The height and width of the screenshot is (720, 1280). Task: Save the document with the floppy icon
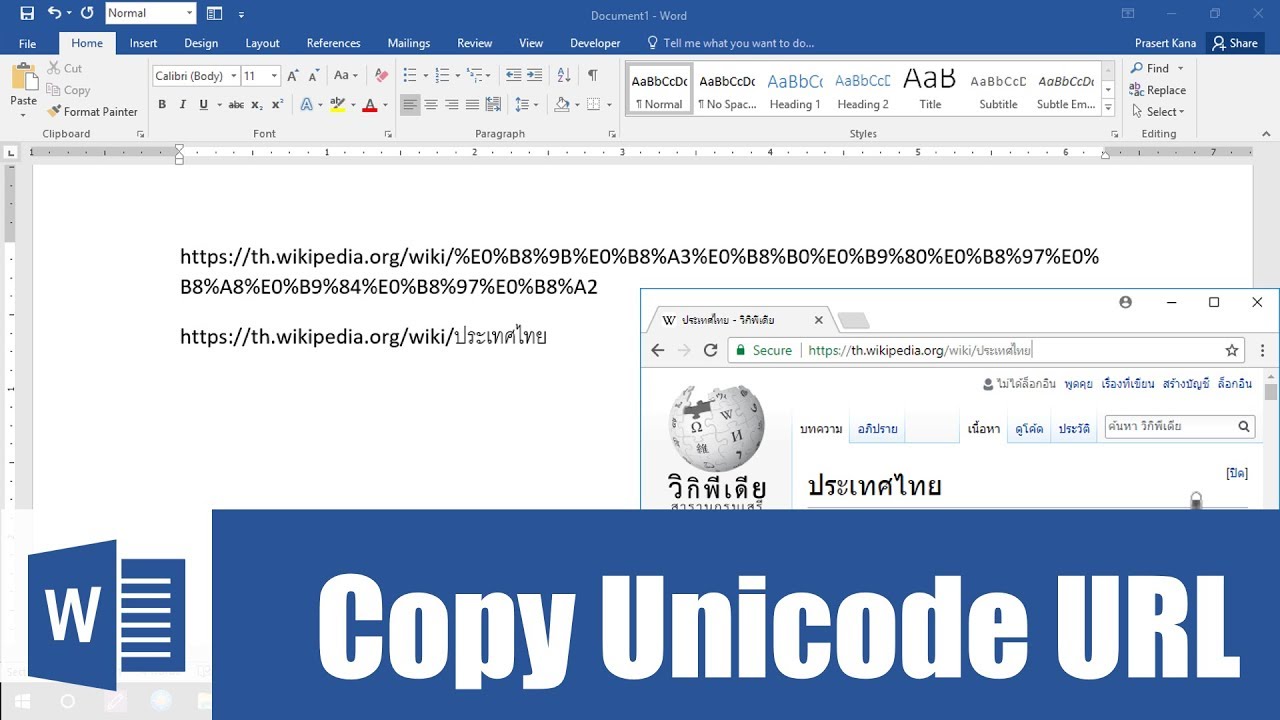(x=27, y=13)
